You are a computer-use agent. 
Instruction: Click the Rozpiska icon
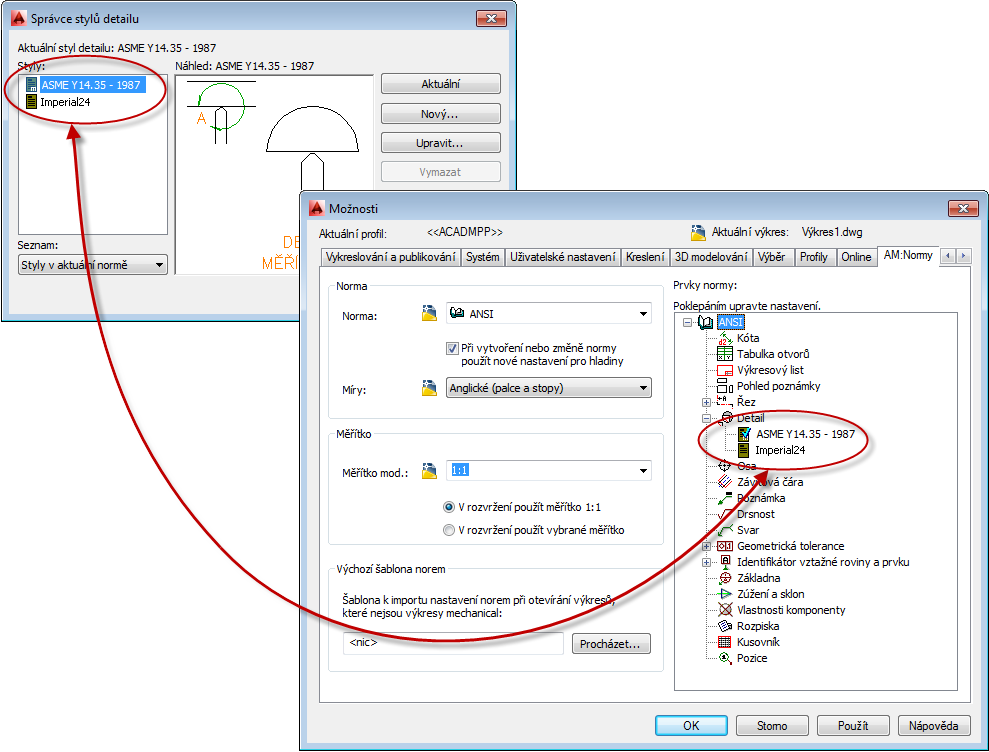725,626
